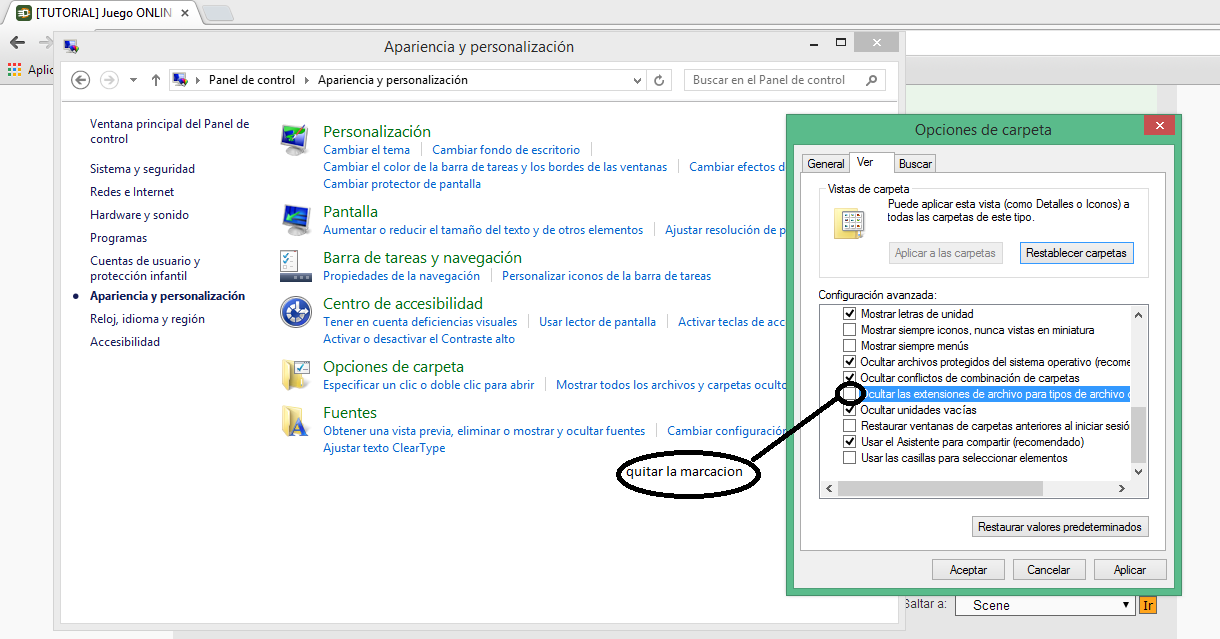Enable Mostrar siempre menús checkbox
Image resolution: width=1220 pixels, height=639 pixels.
(x=850, y=346)
